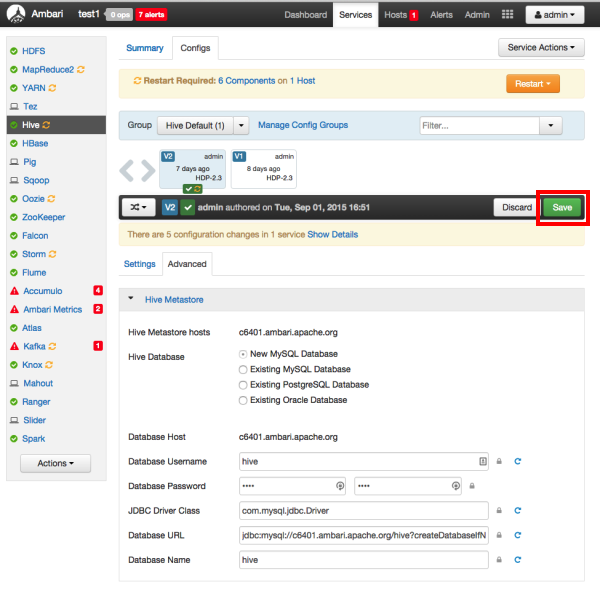The height and width of the screenshot is (590, 600).
Task: Click lock icon beside JDBC Driver Class
Action: point(499,510)
